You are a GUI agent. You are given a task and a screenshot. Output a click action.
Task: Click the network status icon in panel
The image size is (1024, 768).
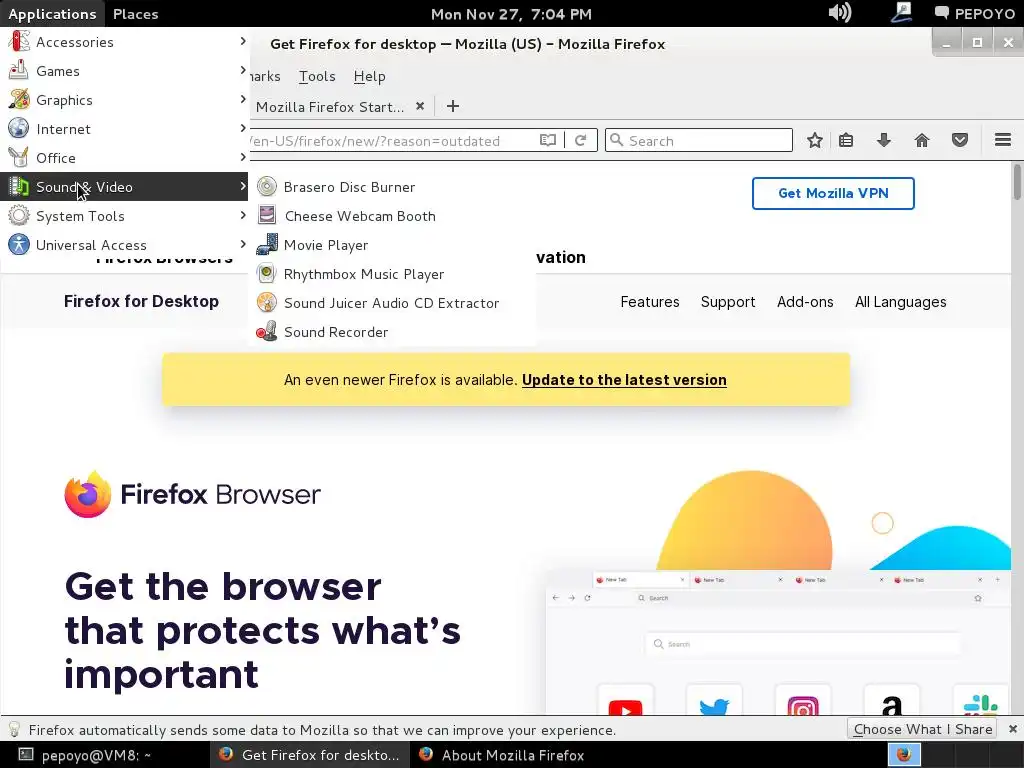pyautogui.click(x=902, y=13)
